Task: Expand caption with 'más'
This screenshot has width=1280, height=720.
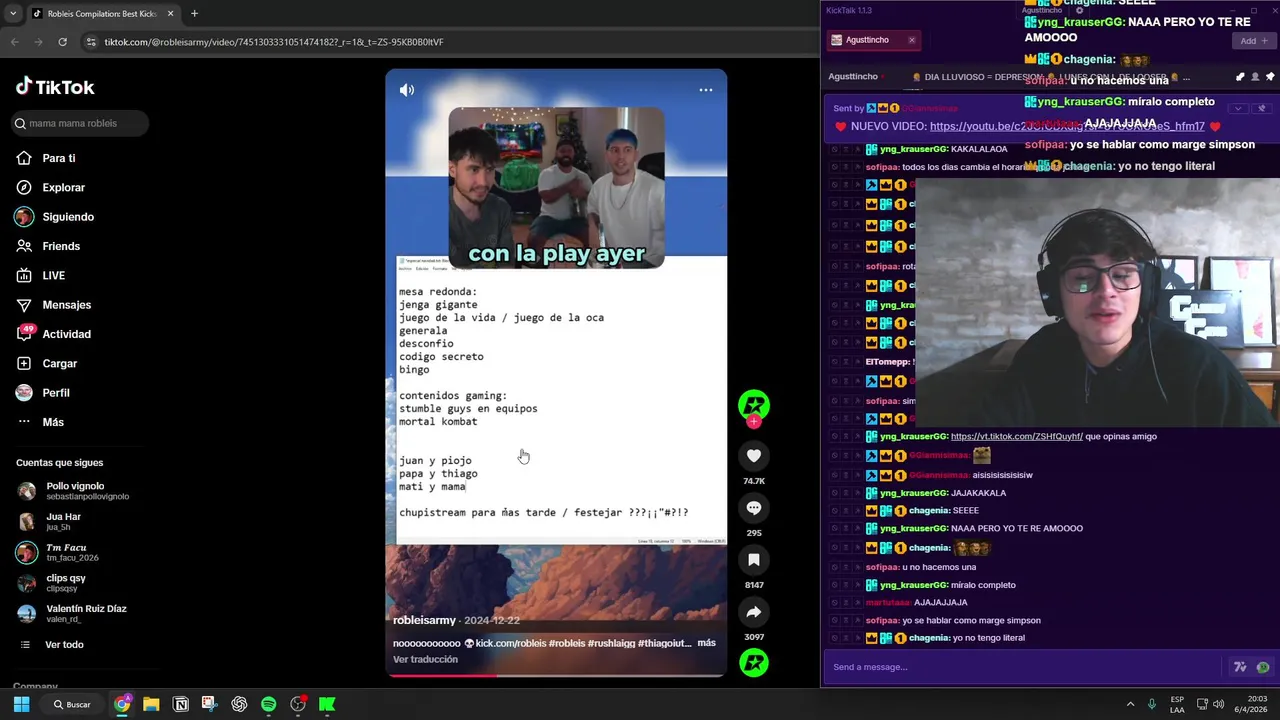Action: click(x=706, y=643)
